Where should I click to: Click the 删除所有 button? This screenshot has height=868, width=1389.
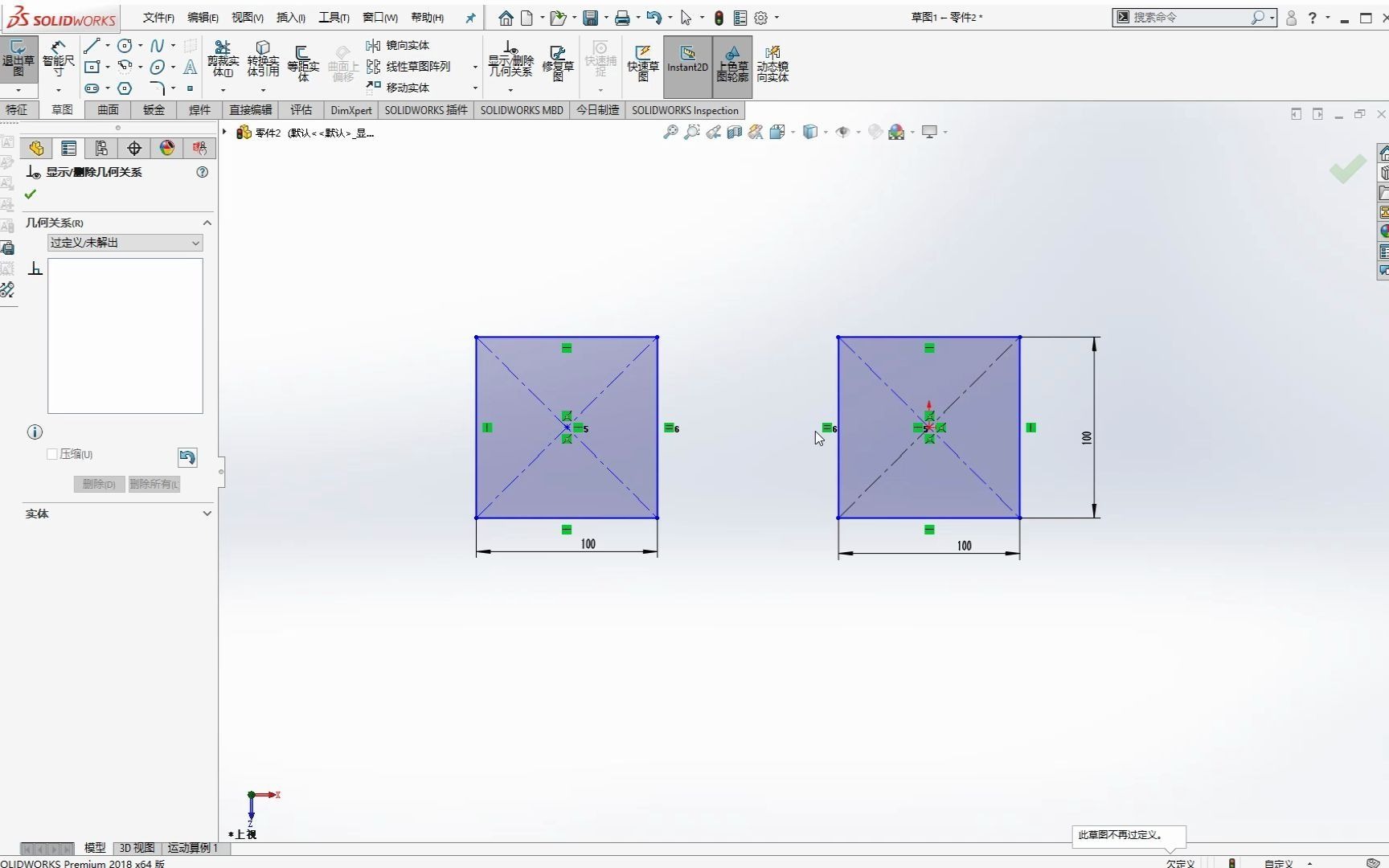tap(153, 484)
